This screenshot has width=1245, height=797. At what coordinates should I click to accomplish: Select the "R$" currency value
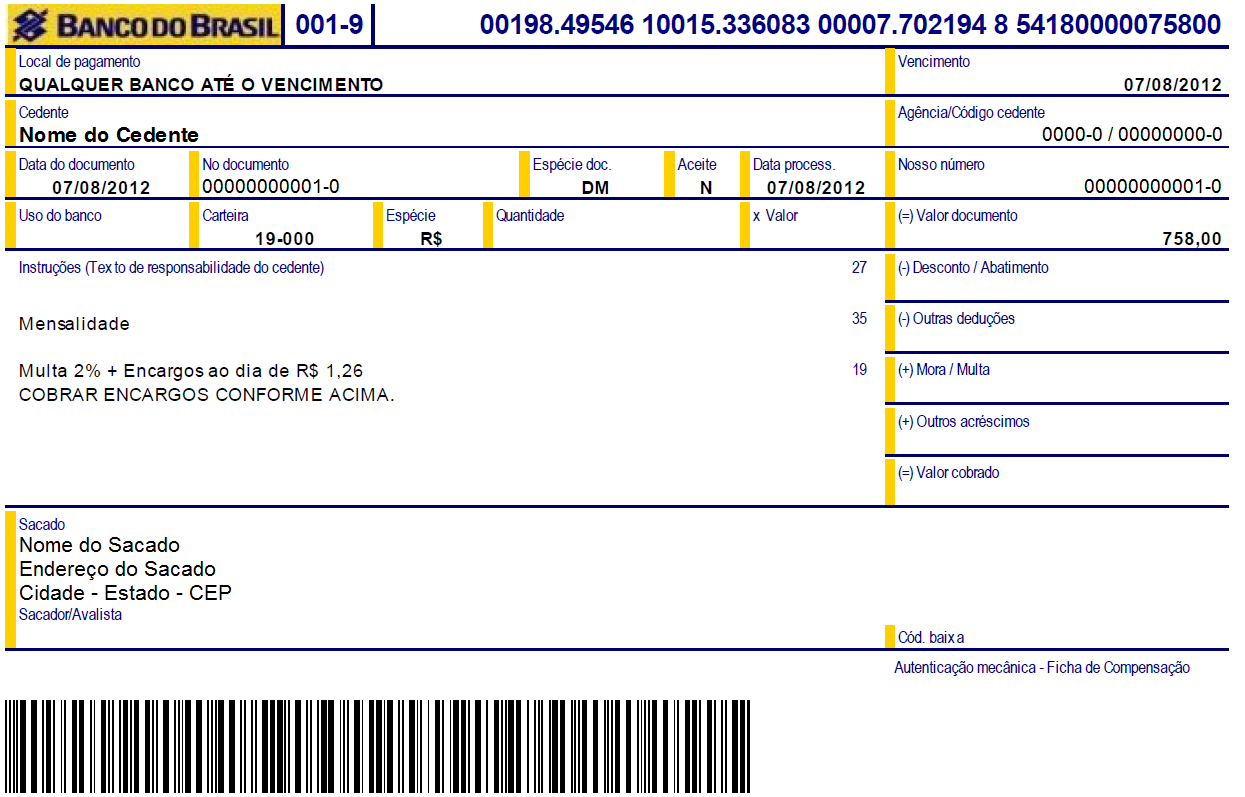pyautogui.click(x=432, y=238)
